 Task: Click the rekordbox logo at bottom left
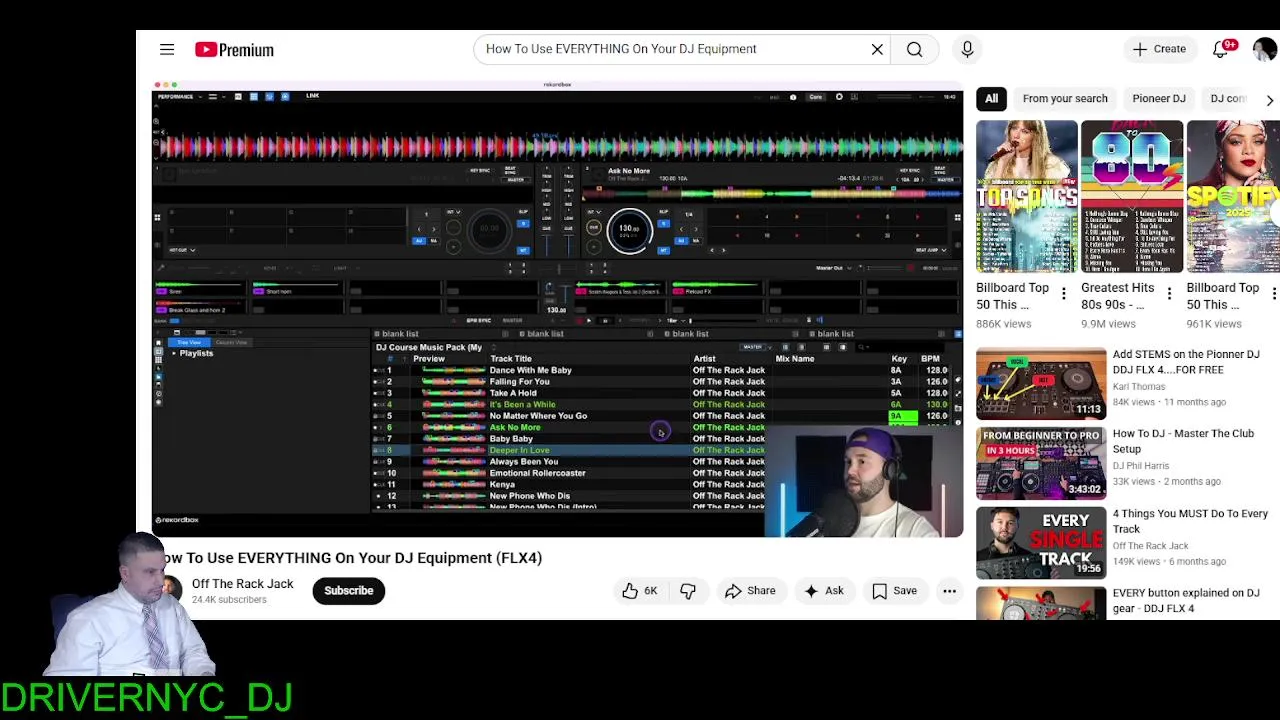click(177, 520)
